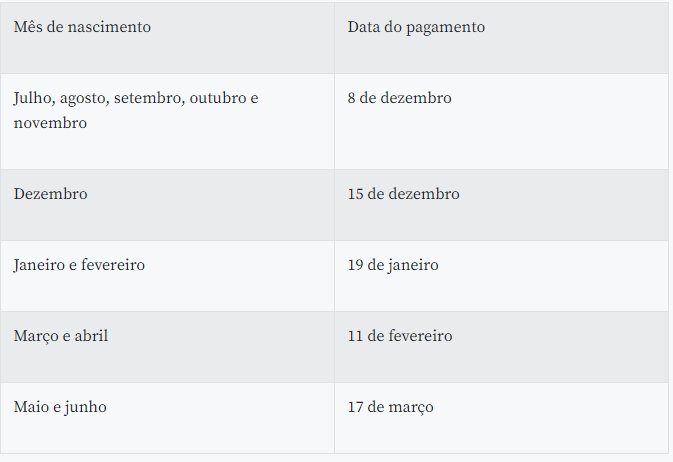Click 'Dezembro' in the birth month column

51,194
